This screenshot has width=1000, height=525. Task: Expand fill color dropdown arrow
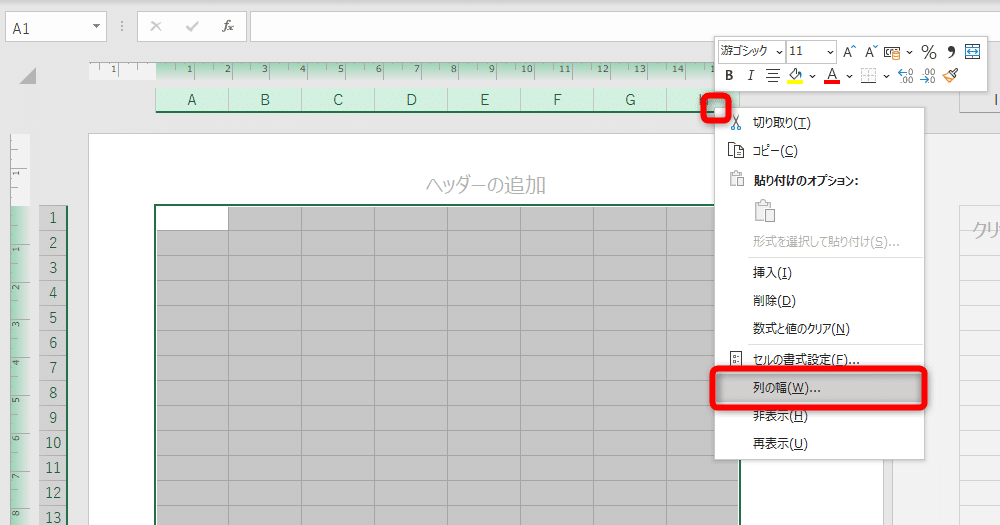point(812,77)
